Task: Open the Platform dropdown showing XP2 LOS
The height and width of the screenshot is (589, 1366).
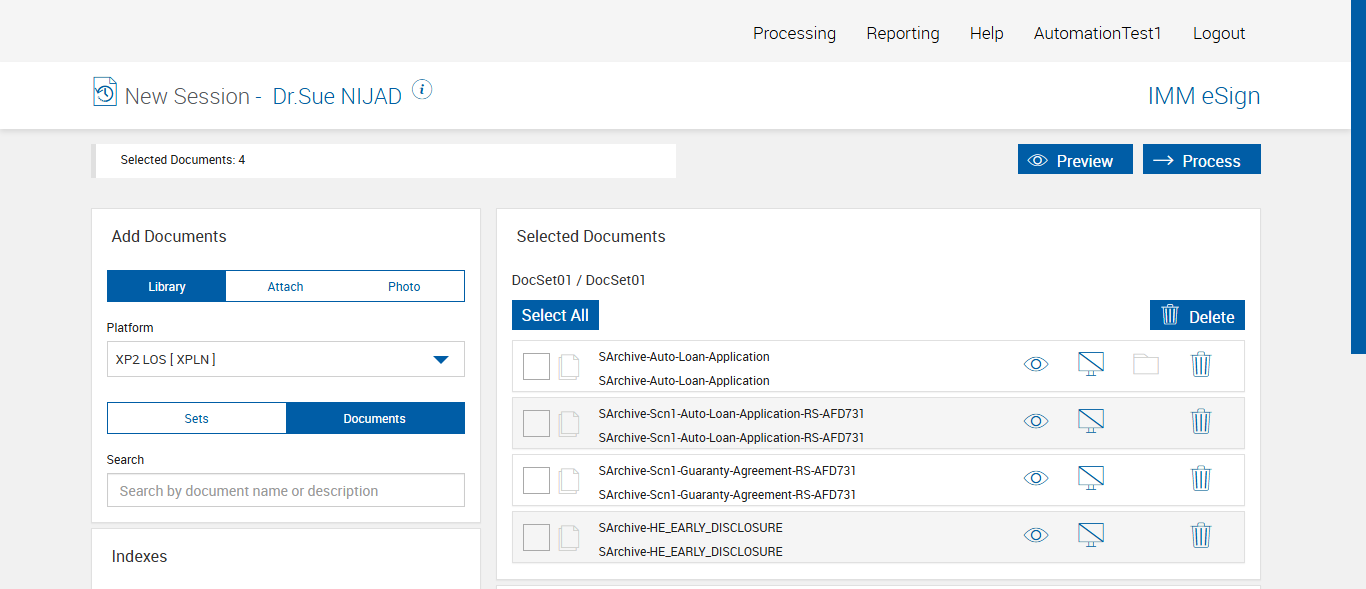Action: 285,359
